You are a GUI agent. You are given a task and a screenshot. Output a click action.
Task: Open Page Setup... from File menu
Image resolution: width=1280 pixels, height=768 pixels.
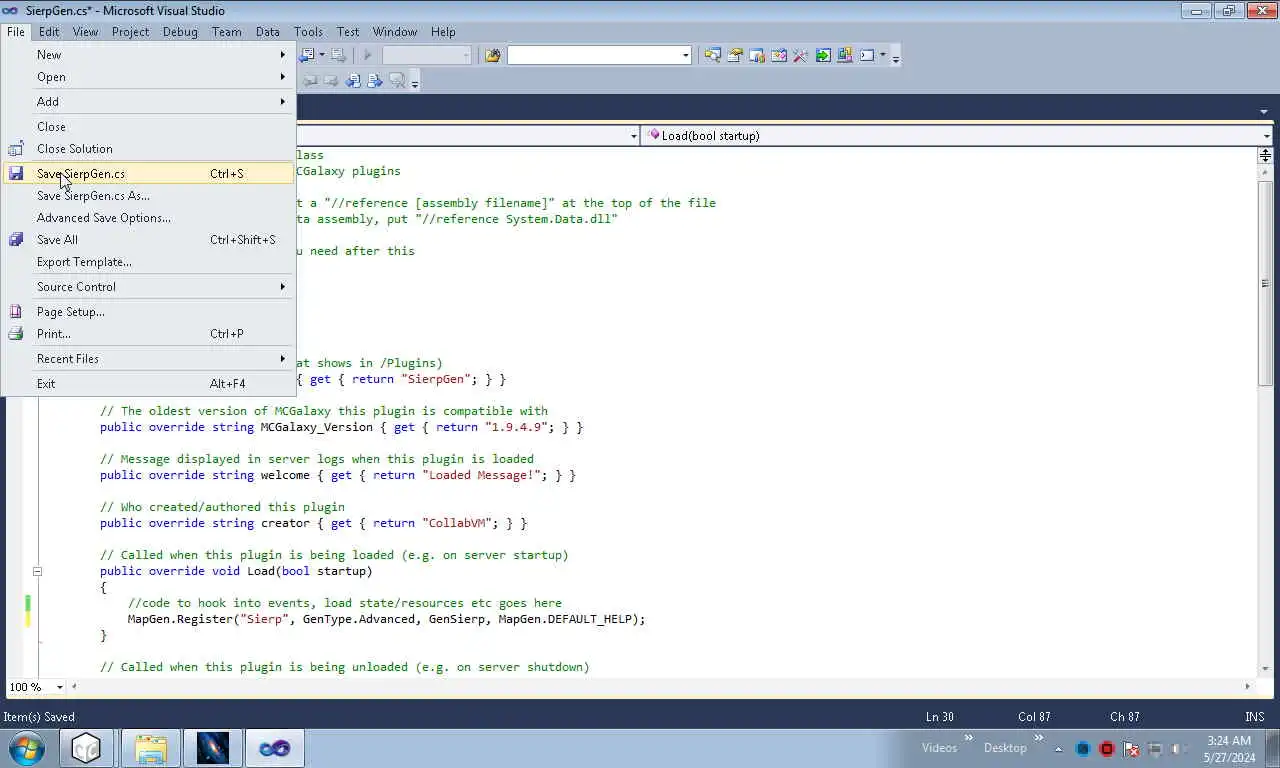[x=149, y=311]
